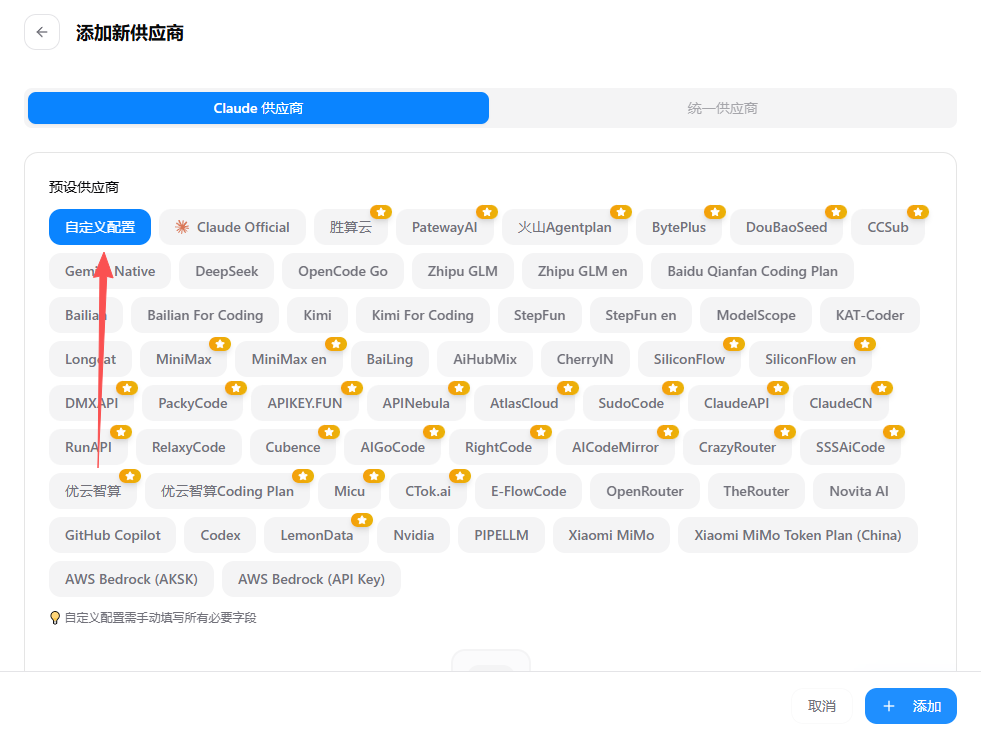981x740 pixels.
Task: Pick the ClaudeCN provider
Action: [x=841, y=403]
